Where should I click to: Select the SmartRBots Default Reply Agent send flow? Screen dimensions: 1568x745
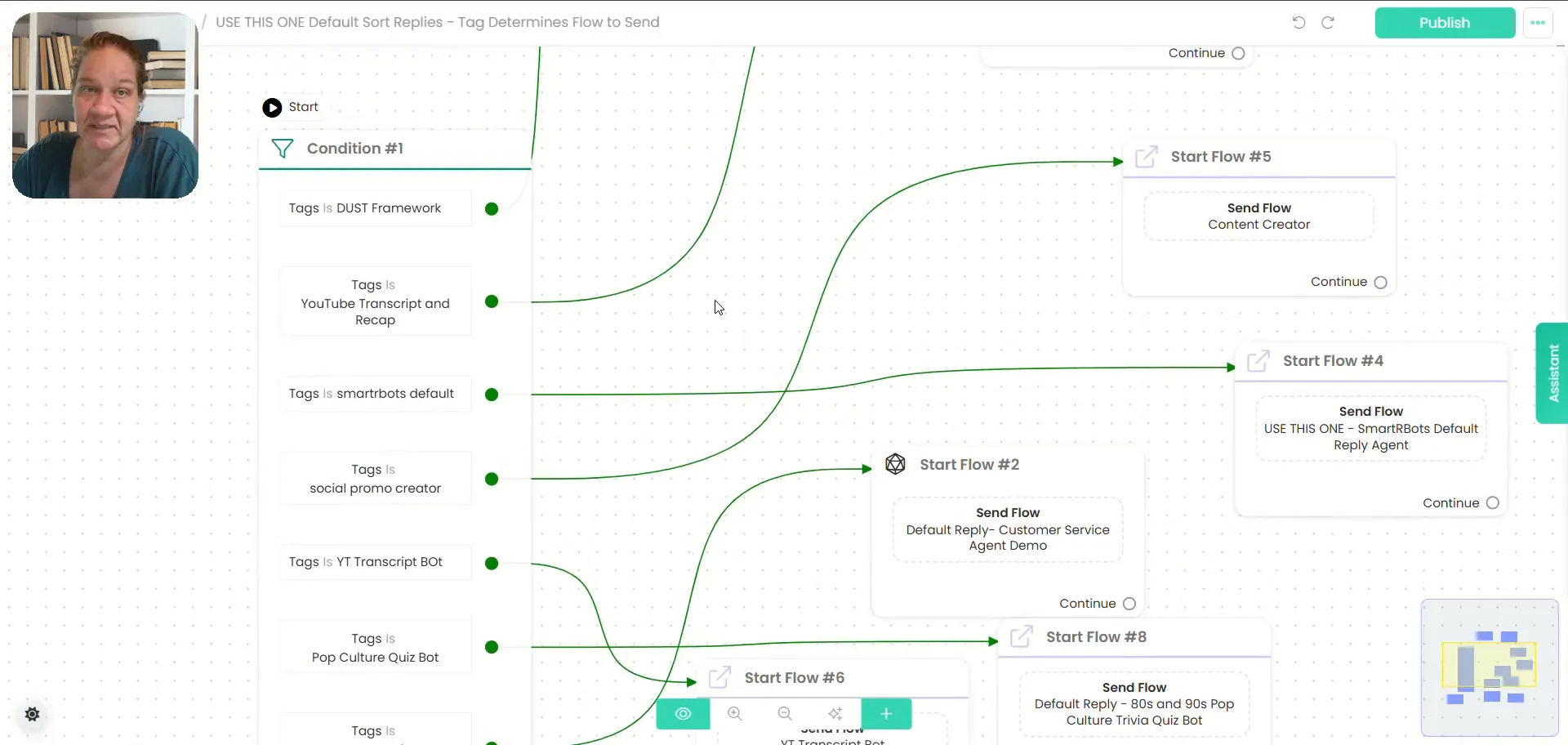point(1370,428)
